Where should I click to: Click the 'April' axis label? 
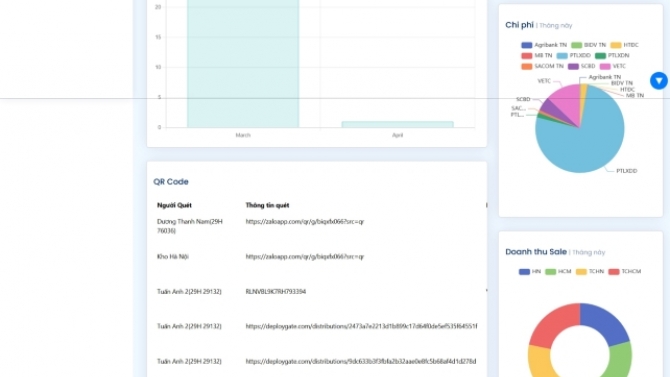pyautogui.click(x=397, y=135)
